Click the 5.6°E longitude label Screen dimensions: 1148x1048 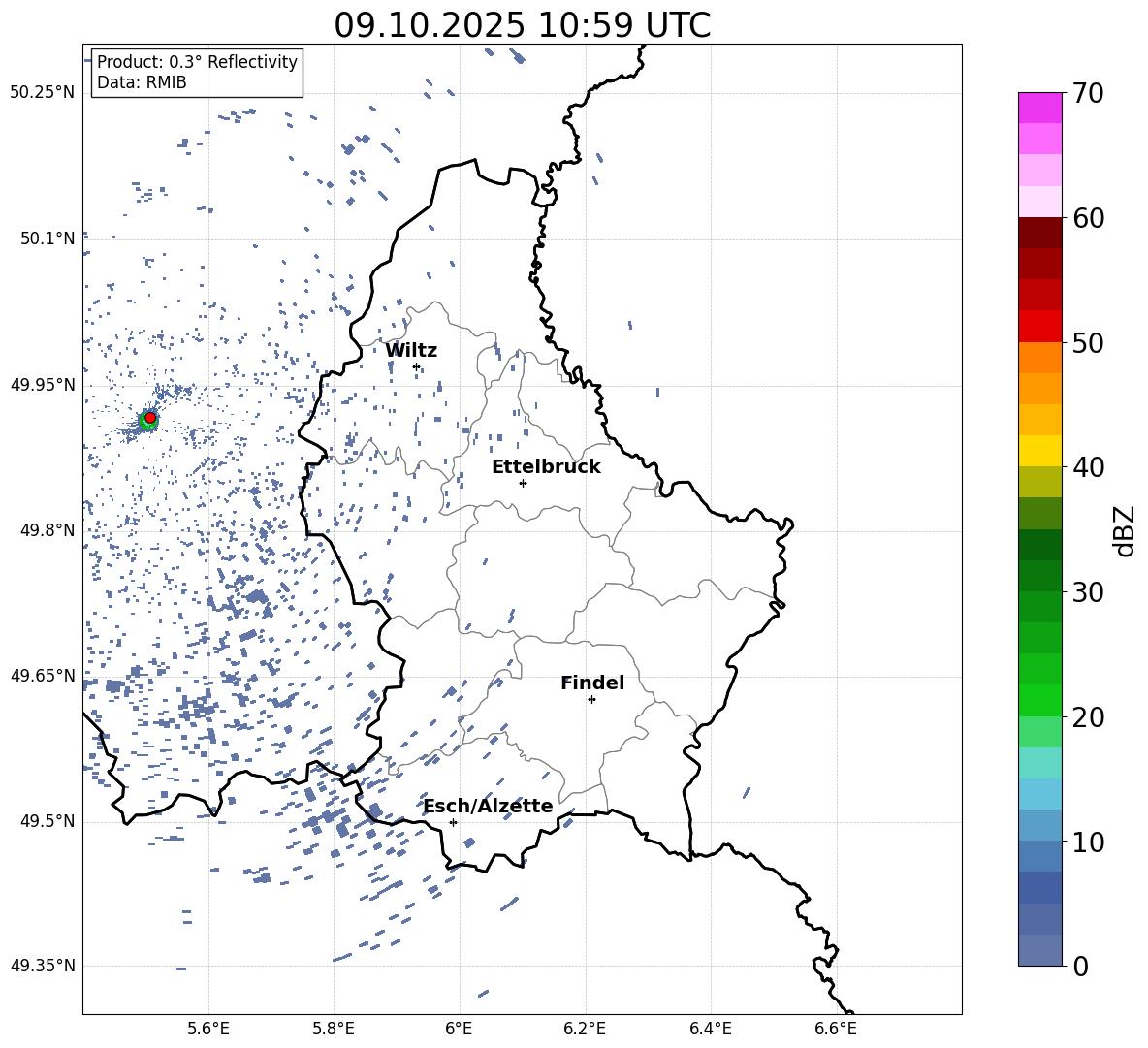(208, 1029)
